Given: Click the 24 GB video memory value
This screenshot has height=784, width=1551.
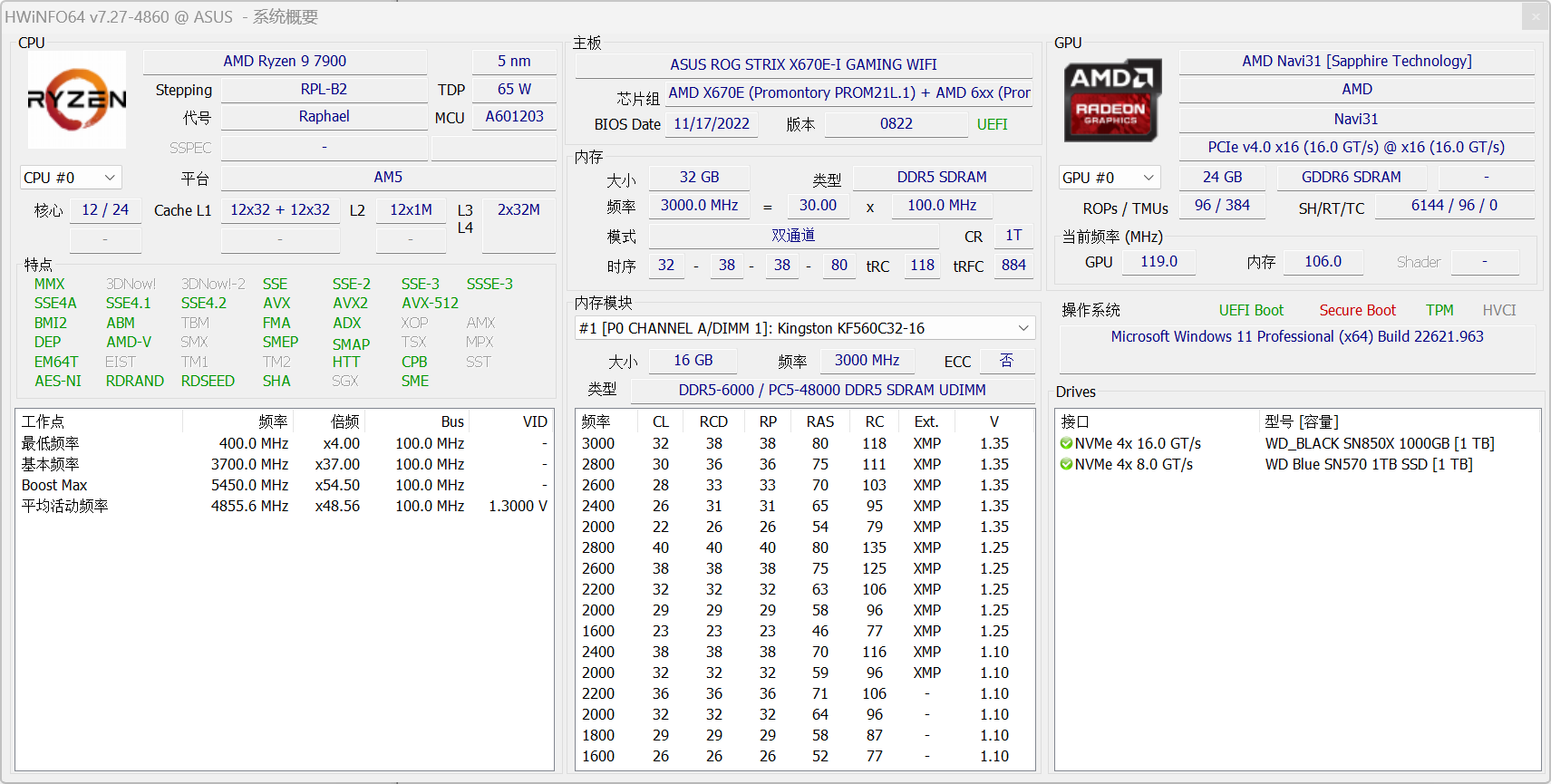Looking at the screenshot, I should 1222,177.
